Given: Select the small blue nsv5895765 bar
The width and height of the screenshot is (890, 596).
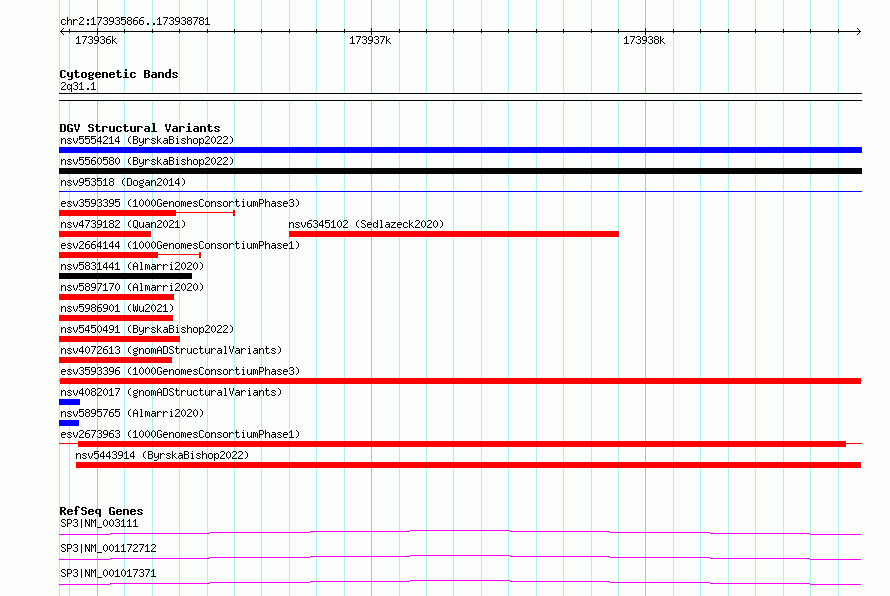Looking at the screenshot, I should pos(69,423).
